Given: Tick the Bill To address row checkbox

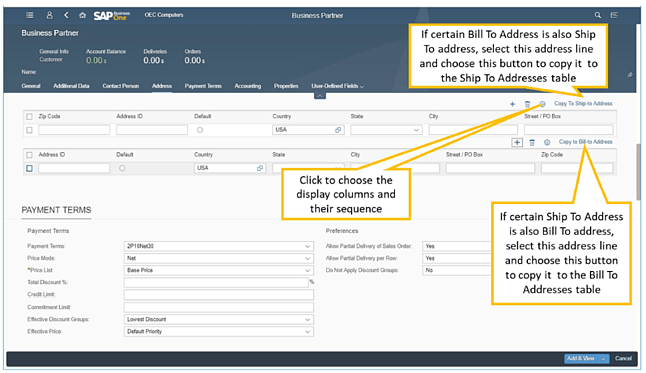Looking at the screenshot, I should [x=29, y=130].
